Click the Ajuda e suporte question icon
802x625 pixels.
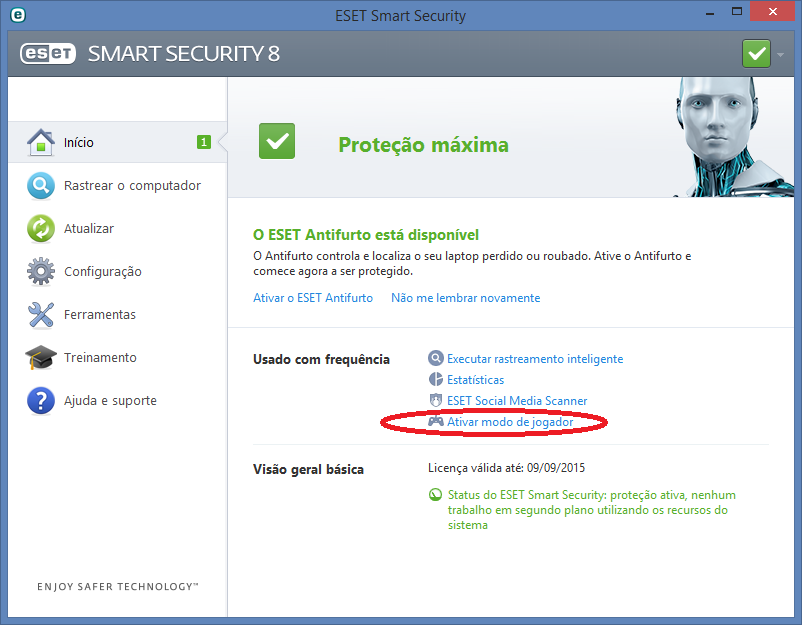(x=40, y=400)
